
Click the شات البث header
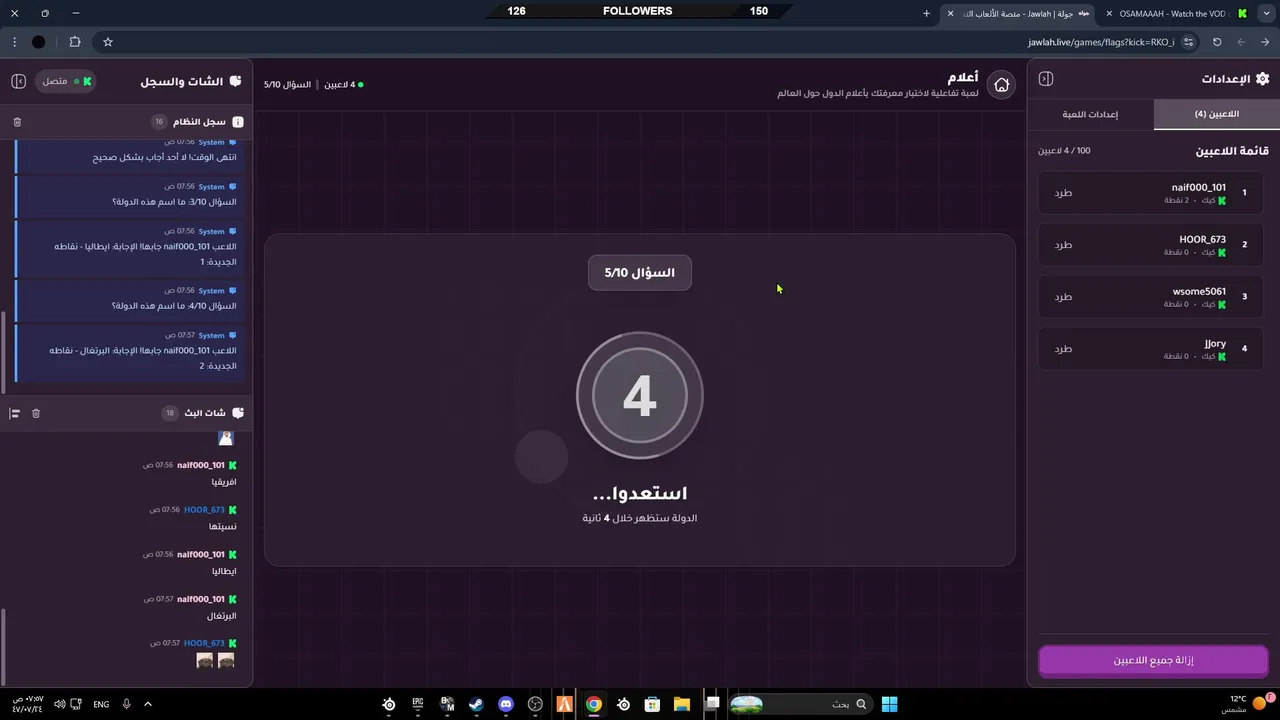pyautogui.click(x=204, y=413)
